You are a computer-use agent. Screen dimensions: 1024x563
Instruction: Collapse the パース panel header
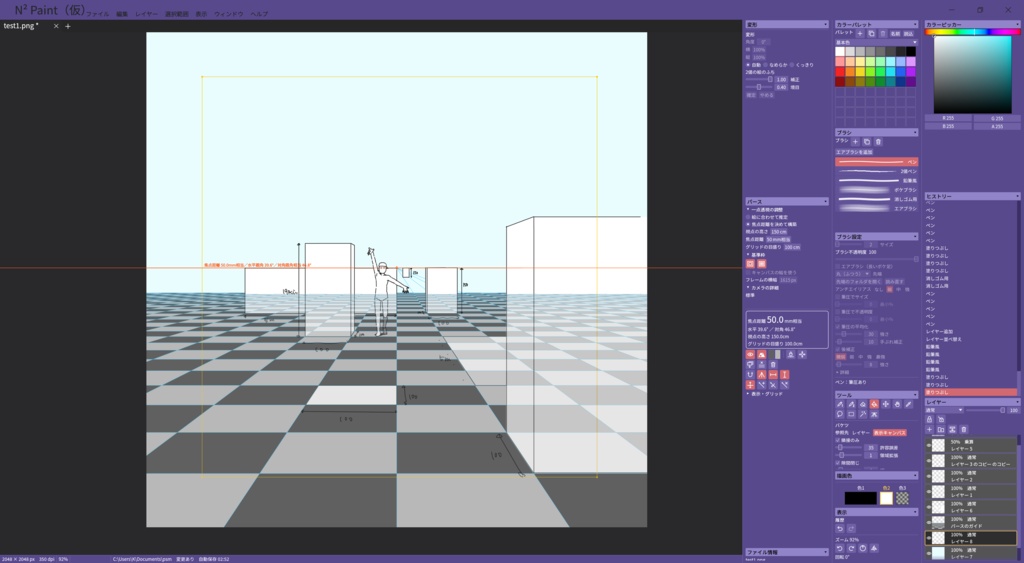(x=787, y=202)
